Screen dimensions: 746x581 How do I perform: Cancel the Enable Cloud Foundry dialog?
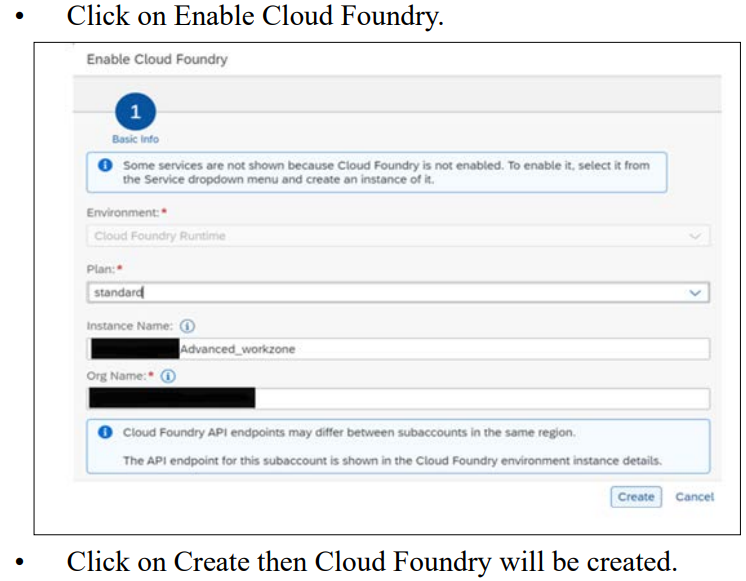click(695, 497)
